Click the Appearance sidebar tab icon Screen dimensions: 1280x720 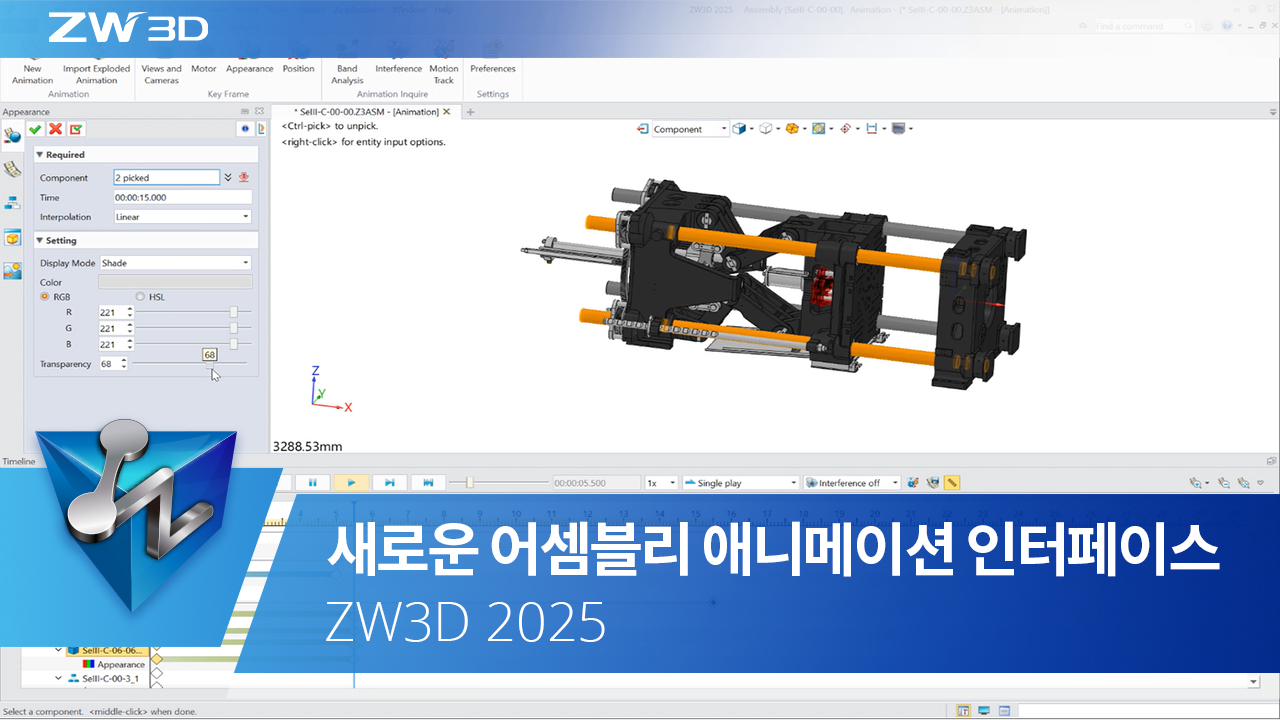(x=12, y=136)
